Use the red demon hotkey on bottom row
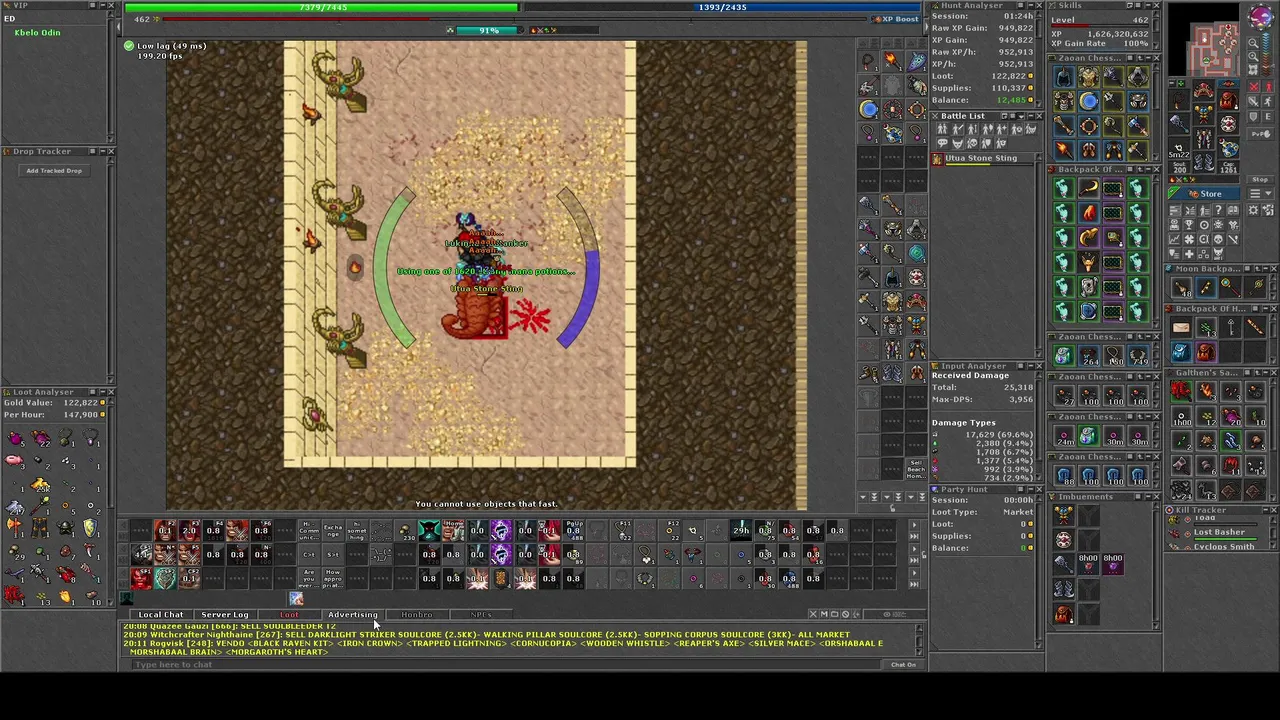 (x=141, y=578)
